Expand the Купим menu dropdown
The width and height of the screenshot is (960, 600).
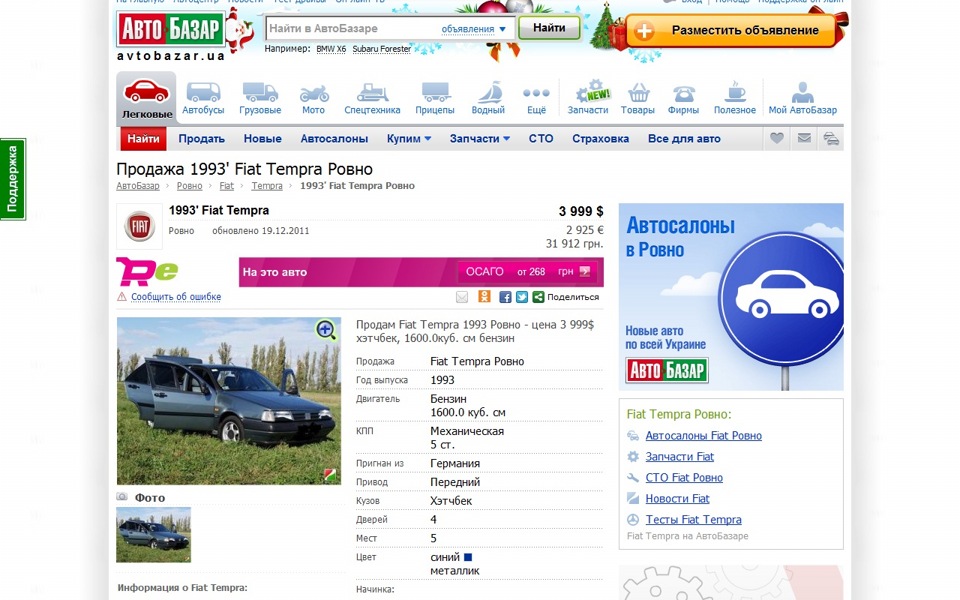[409, 138]
